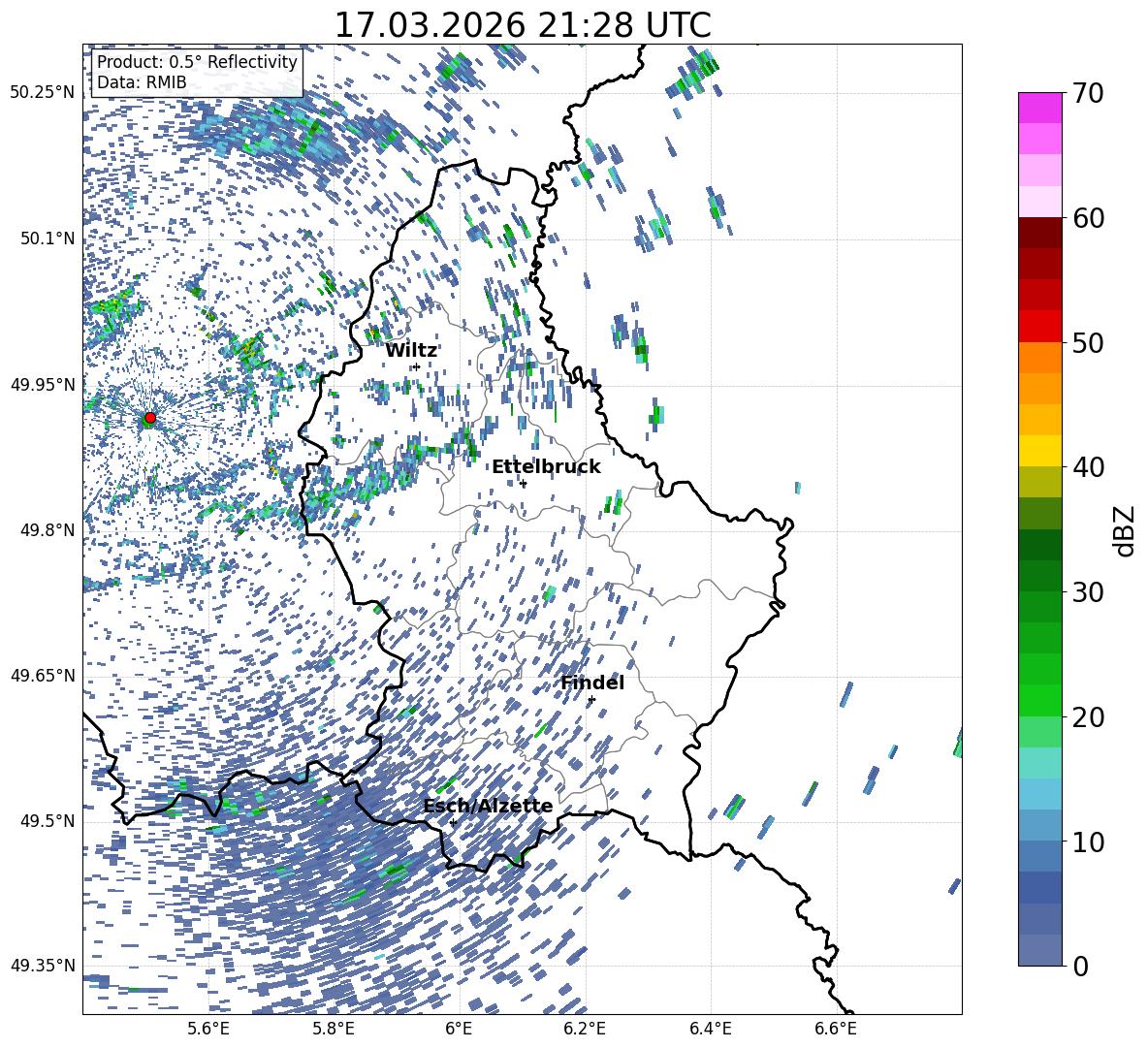
Task: Click the 50.25°N latitude tick label
Action: pyautogui.click(x=42, y=93)
